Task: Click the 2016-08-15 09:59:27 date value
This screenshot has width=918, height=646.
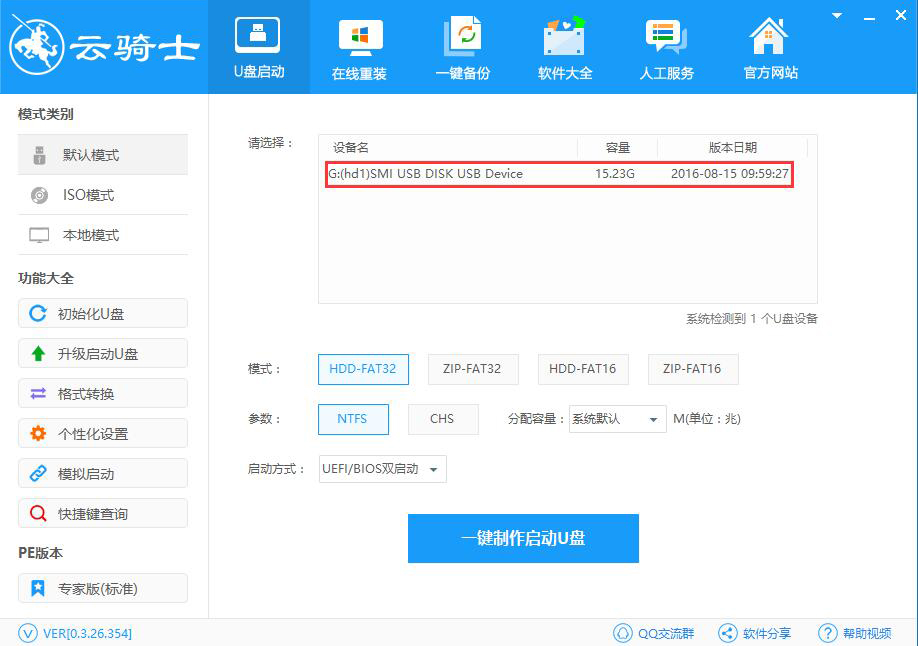Action: pos(729,174)
